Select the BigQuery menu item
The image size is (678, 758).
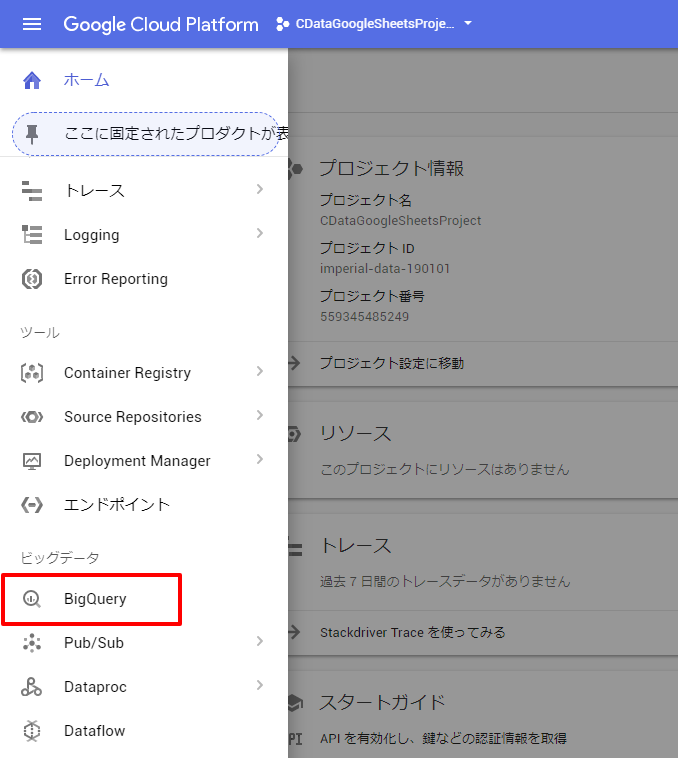(92, 599)
